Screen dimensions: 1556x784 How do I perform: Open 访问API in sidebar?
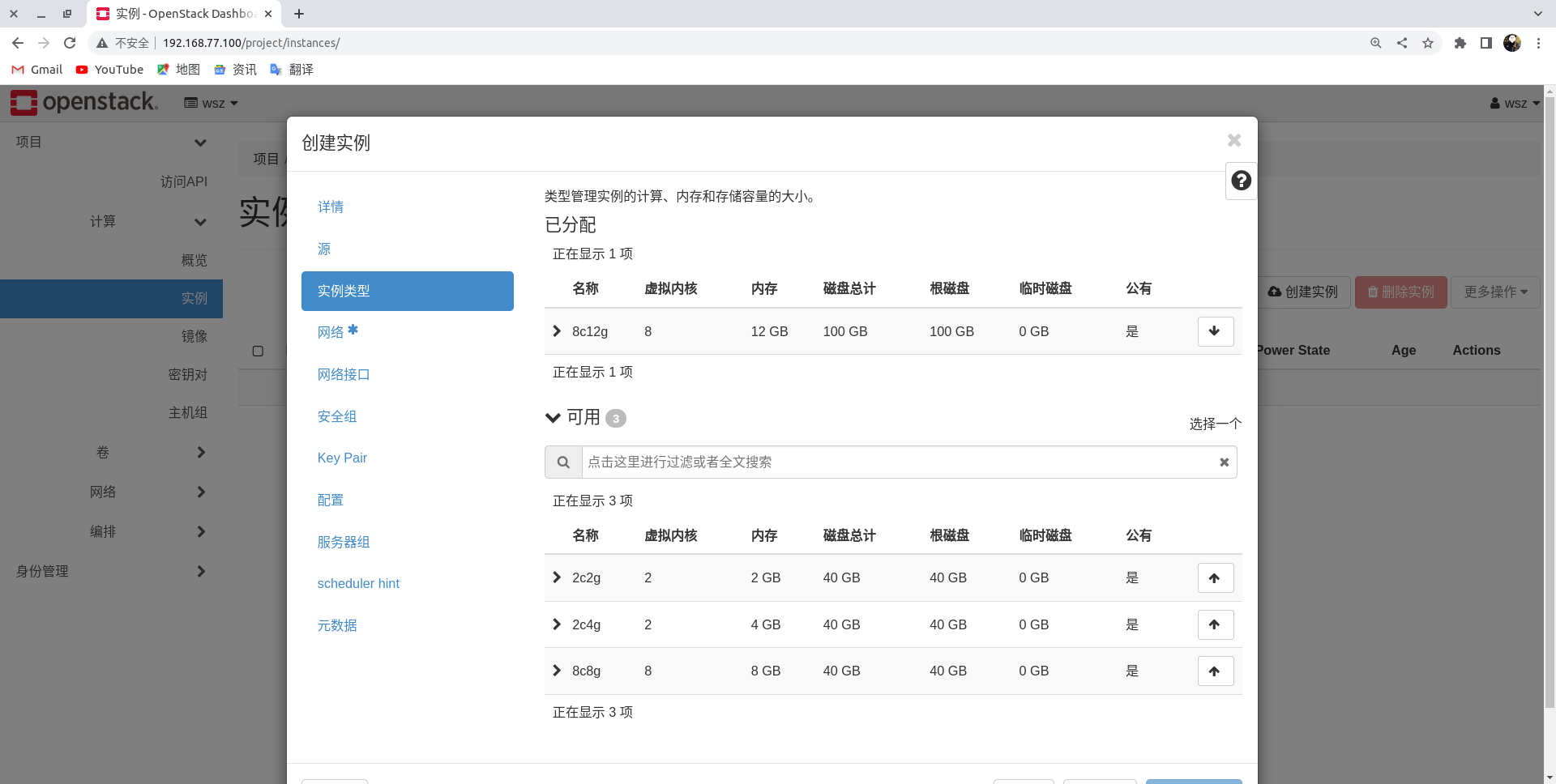pyautogui.click(x=184, y=182)
